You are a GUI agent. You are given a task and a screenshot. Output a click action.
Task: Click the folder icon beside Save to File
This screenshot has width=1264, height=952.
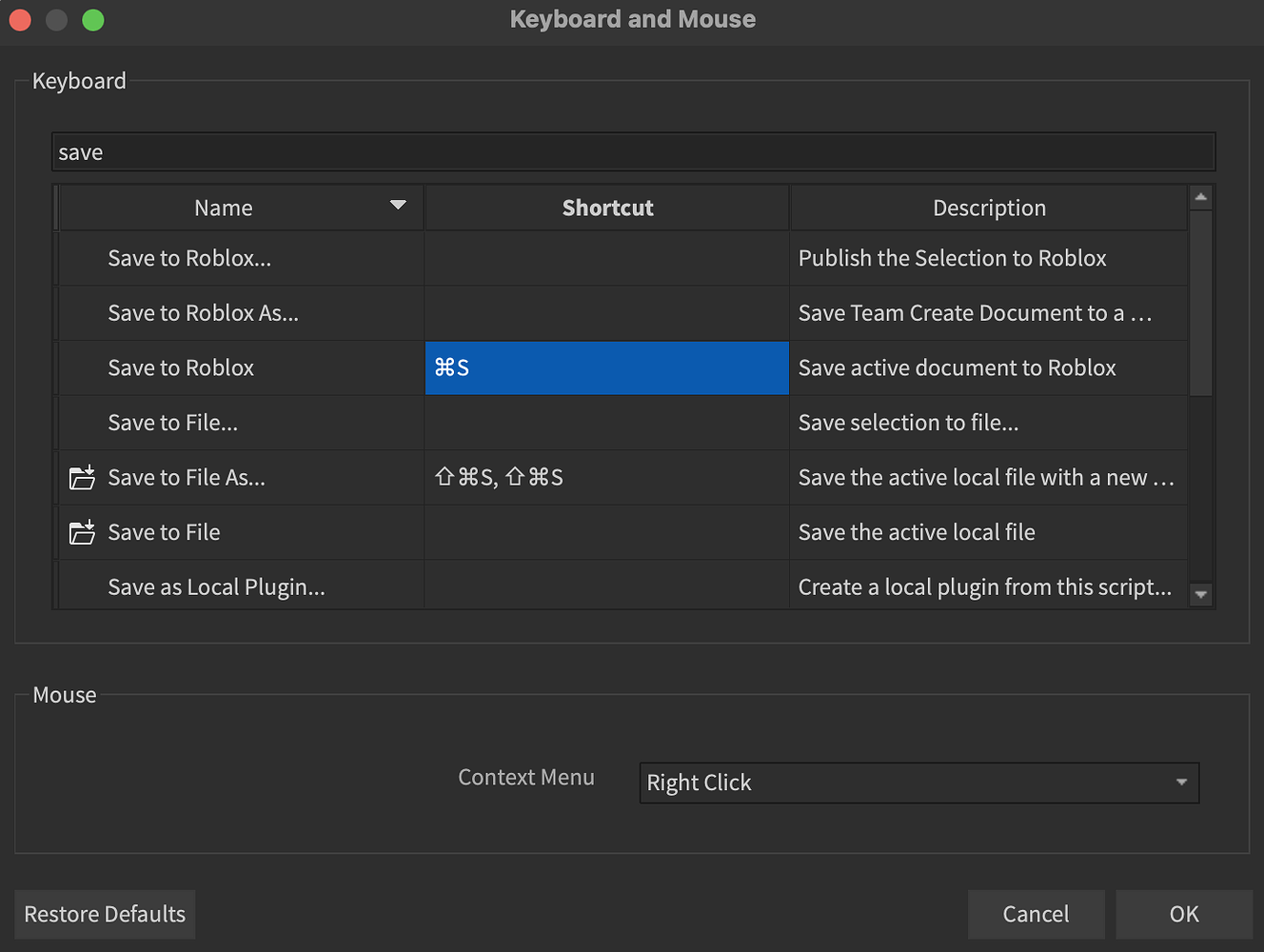(82, 532)
